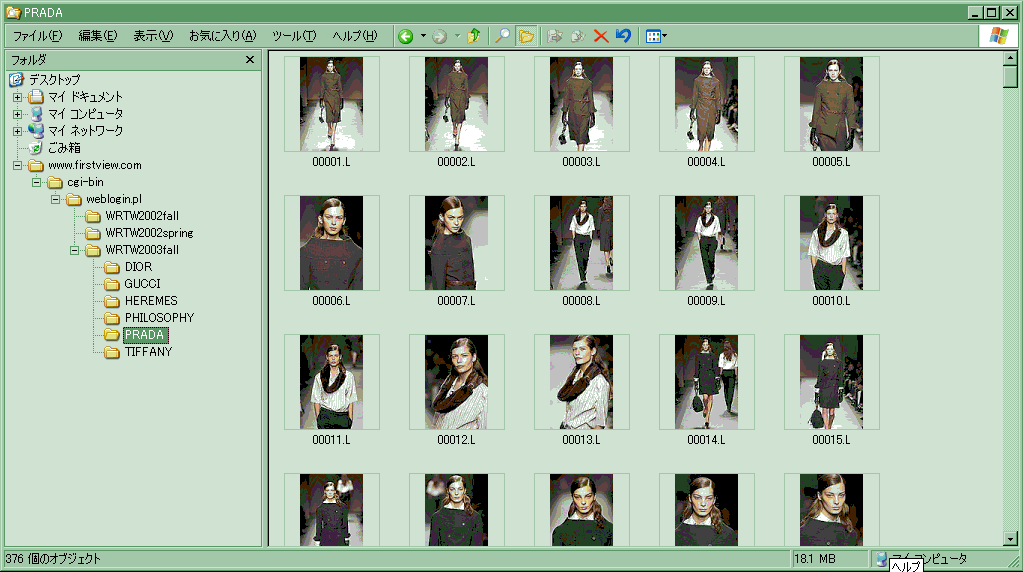Select the TIFFANY folder in tree
Screen dimensions: 1023x572
pos(147,352)
